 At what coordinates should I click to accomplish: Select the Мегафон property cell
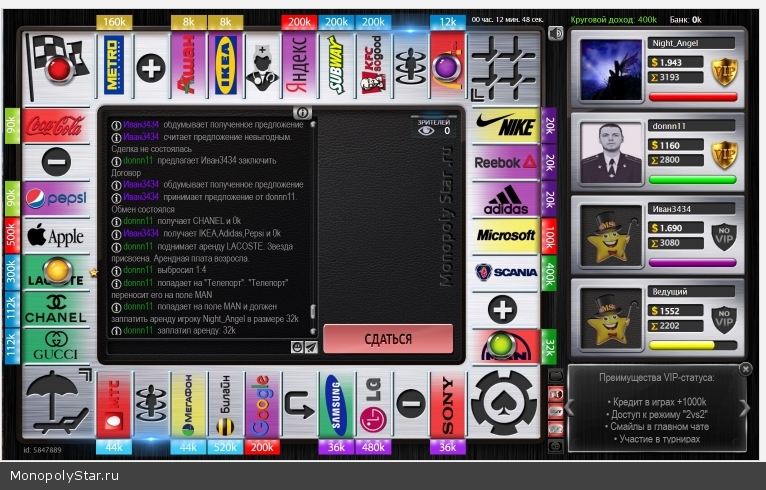[x=189, y=405]
